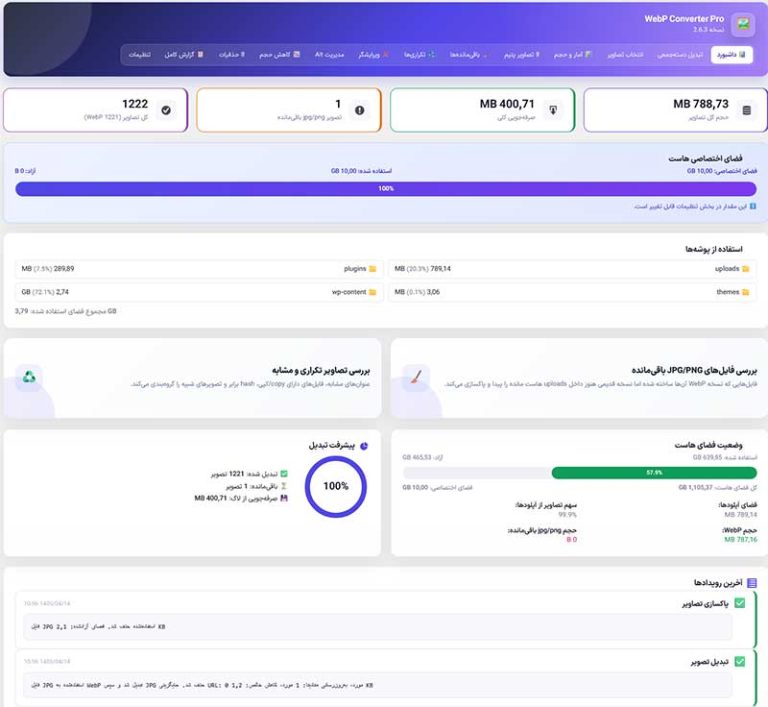The width and height of the screenshot is (768, 707).
Task: Click the hourglass icon beside باقی‌مانده 1
Action: [x=284, y=486]
